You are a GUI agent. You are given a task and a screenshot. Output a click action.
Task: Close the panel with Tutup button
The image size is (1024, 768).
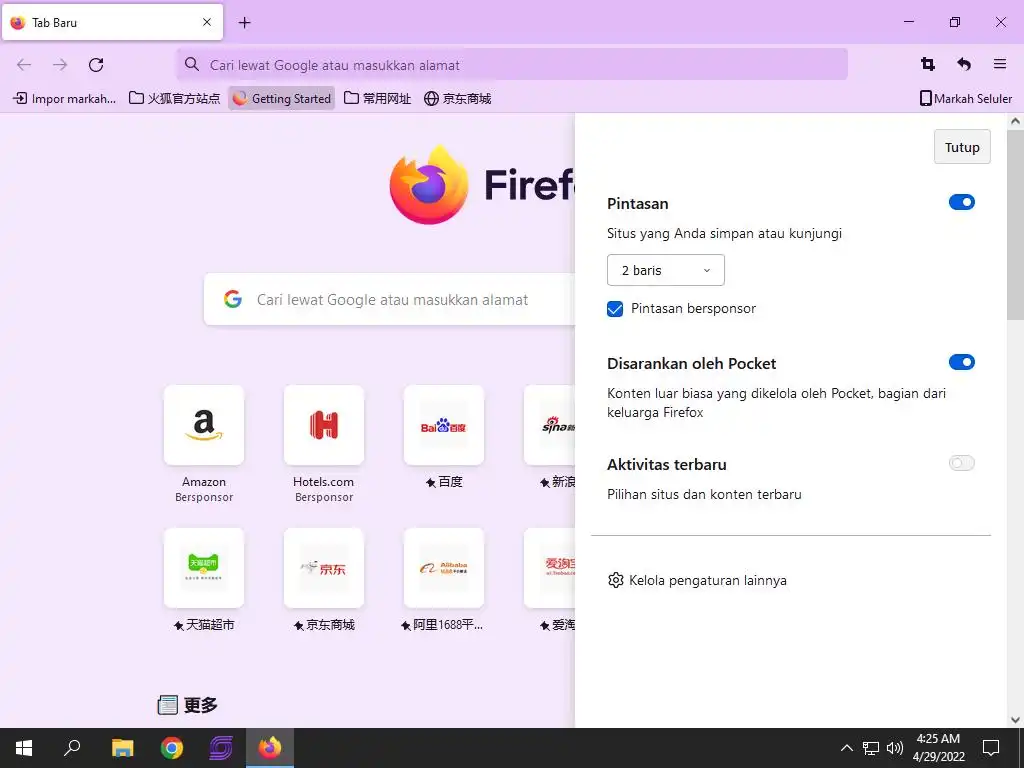[962, 147]
